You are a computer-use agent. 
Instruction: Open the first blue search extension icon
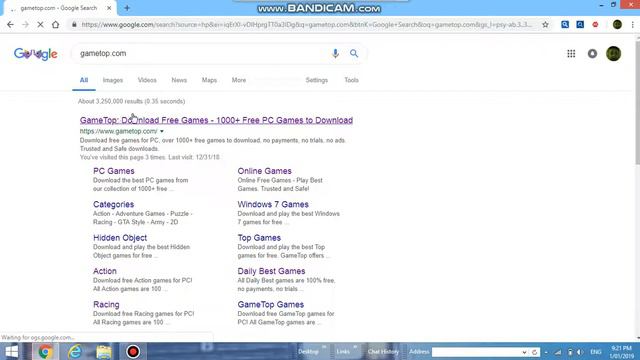pyautogui.click(x=565, y=24)
